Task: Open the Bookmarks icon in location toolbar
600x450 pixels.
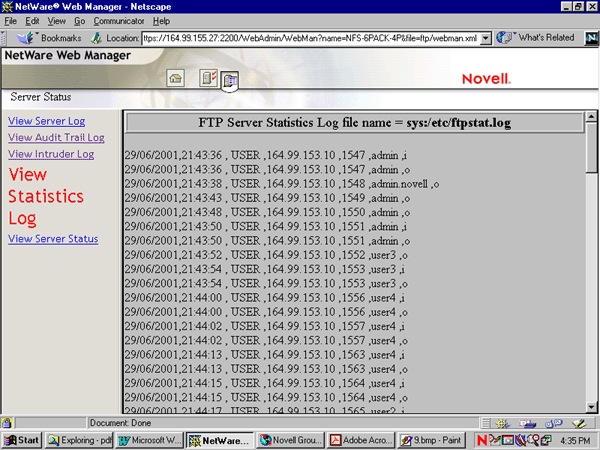Action: [x=26, y=38]
